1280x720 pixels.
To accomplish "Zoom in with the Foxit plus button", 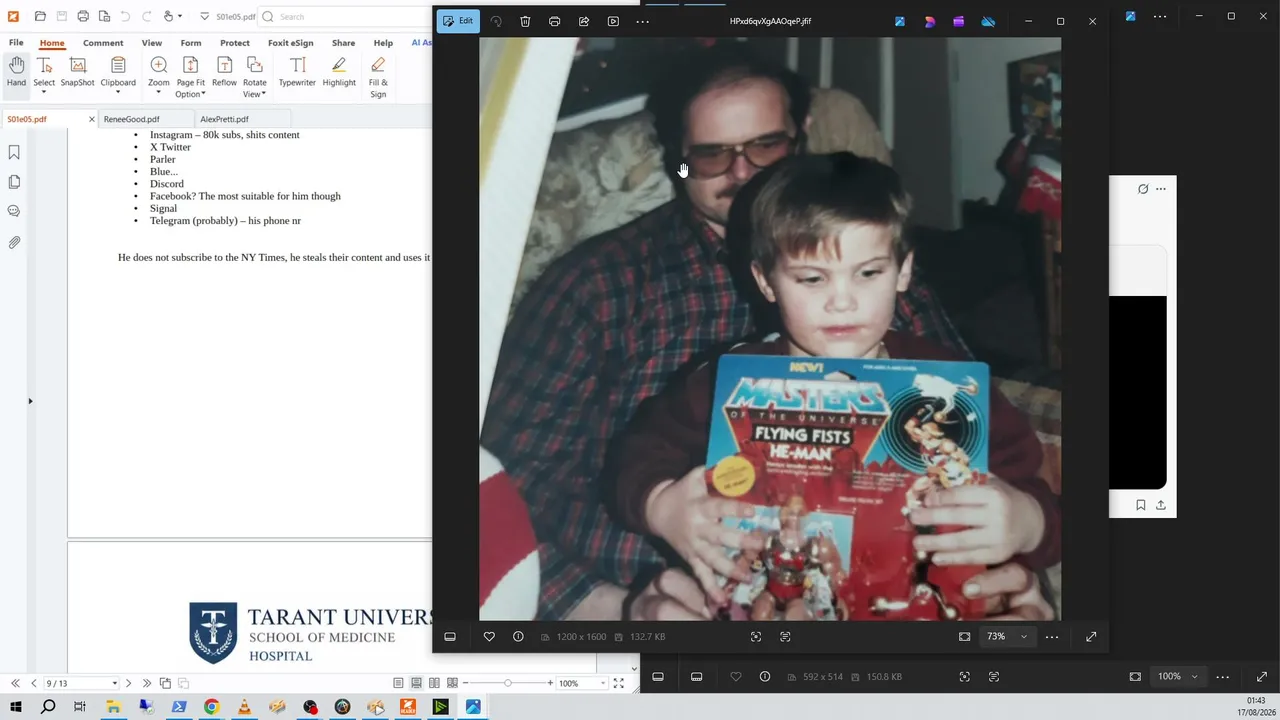I will (550, 683).
